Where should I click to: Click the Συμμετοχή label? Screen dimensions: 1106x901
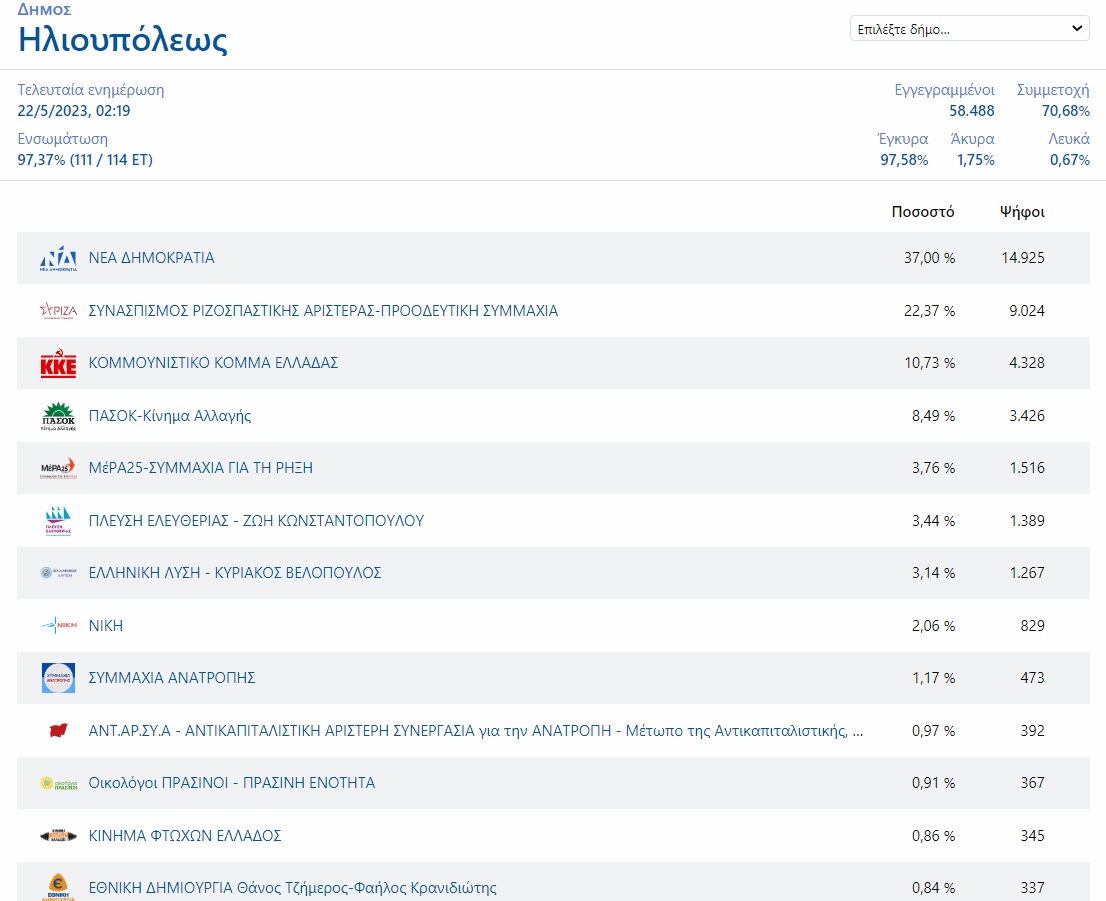click(1053, 90)
